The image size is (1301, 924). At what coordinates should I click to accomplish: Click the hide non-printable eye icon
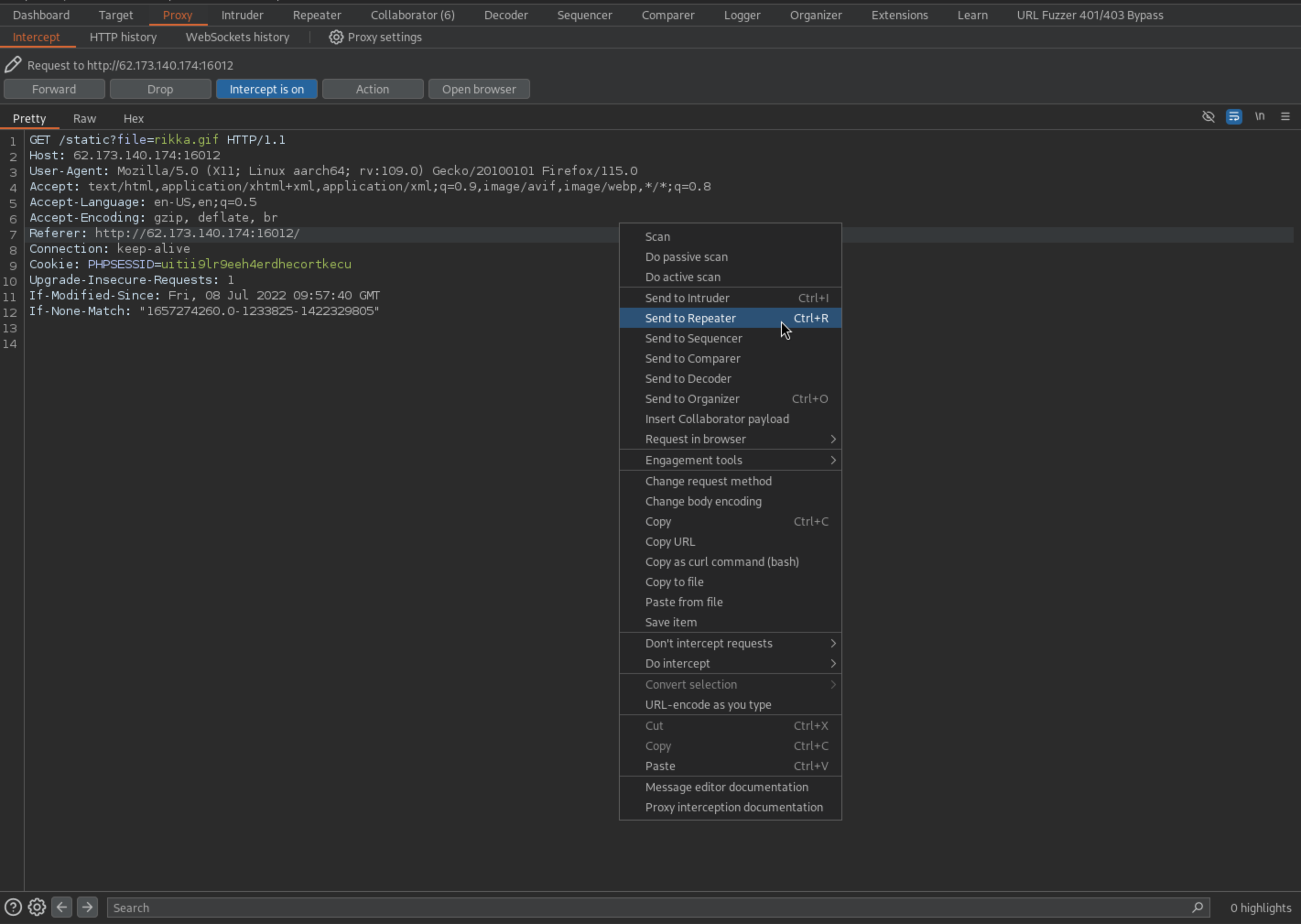[x=1208, y=117]
